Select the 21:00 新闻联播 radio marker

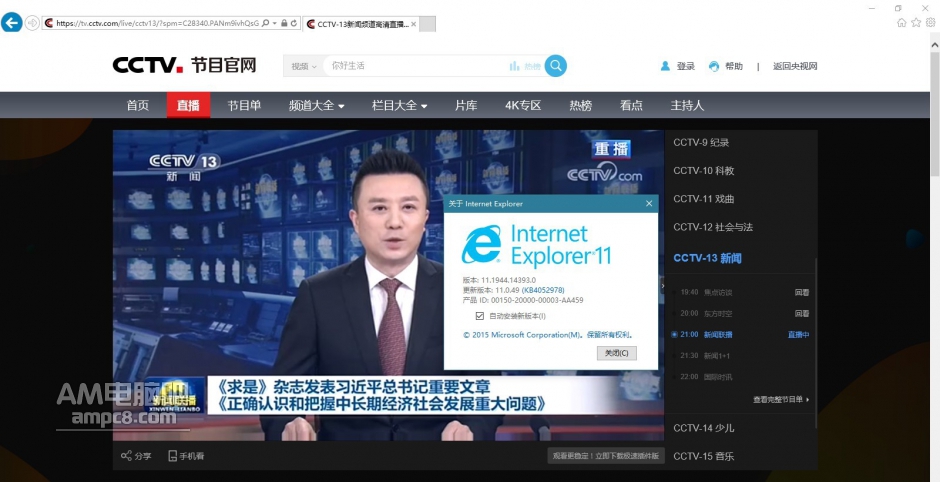pyautogui.click(x=674, y=335)
